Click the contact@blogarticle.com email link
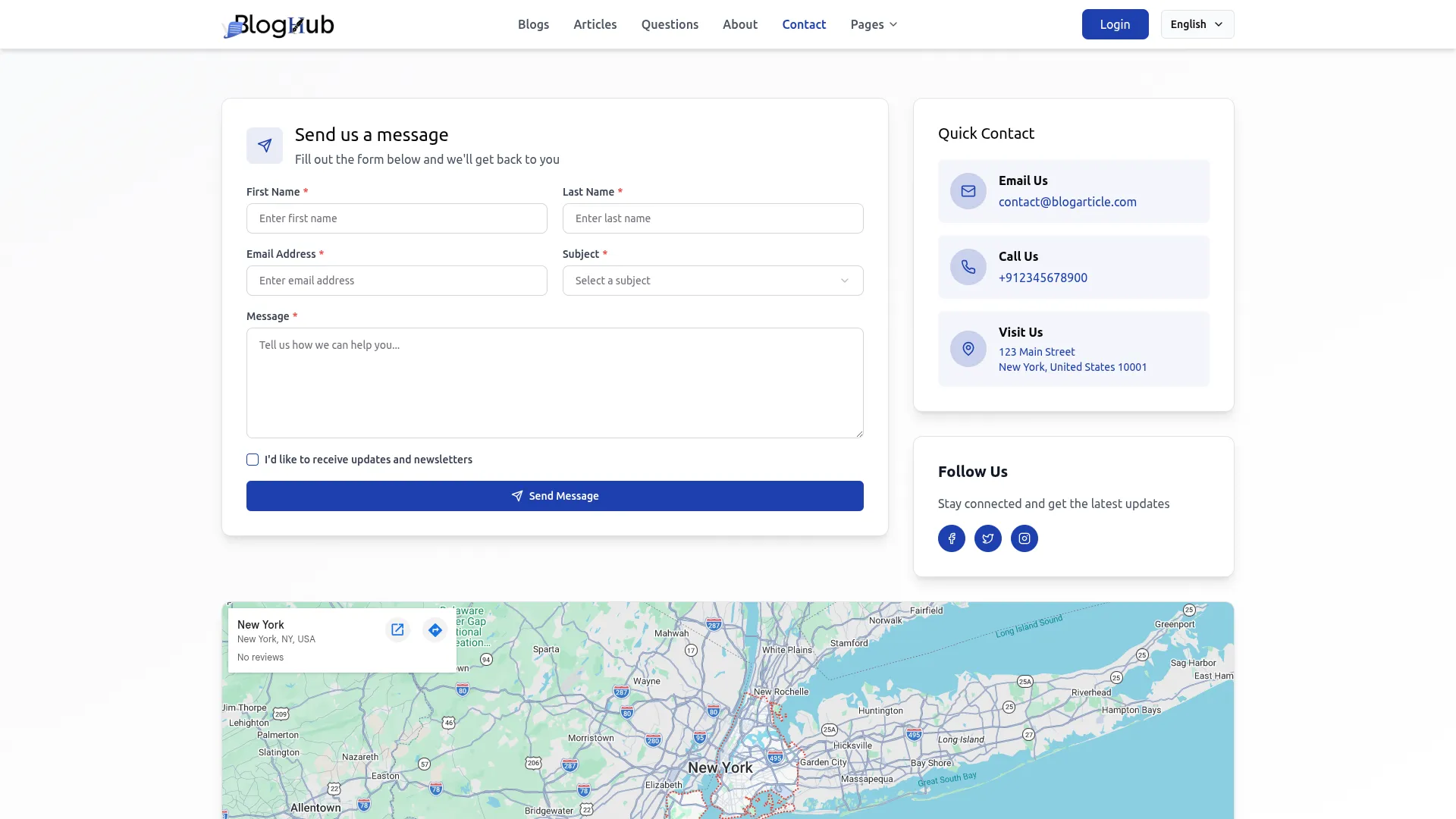Screen dimensions: 1456x819 pyautogui.click(x=1067, y=202)
